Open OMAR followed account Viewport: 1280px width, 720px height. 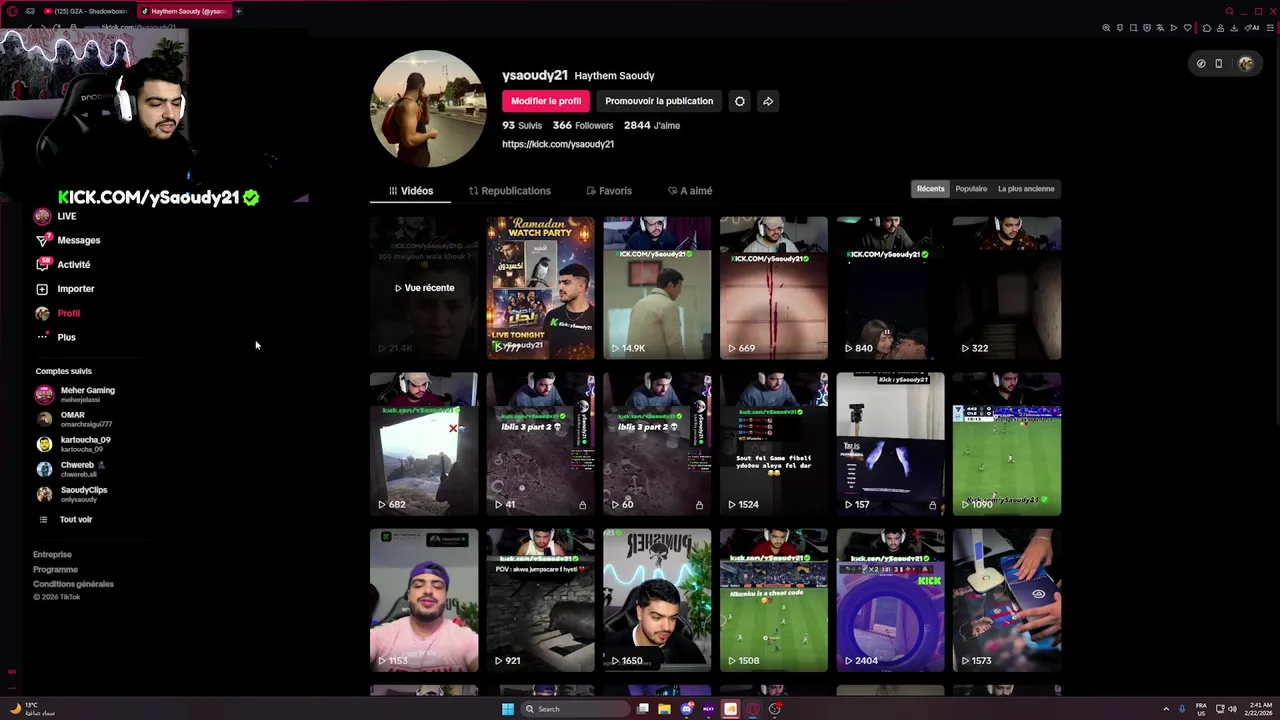pos(74,419)
